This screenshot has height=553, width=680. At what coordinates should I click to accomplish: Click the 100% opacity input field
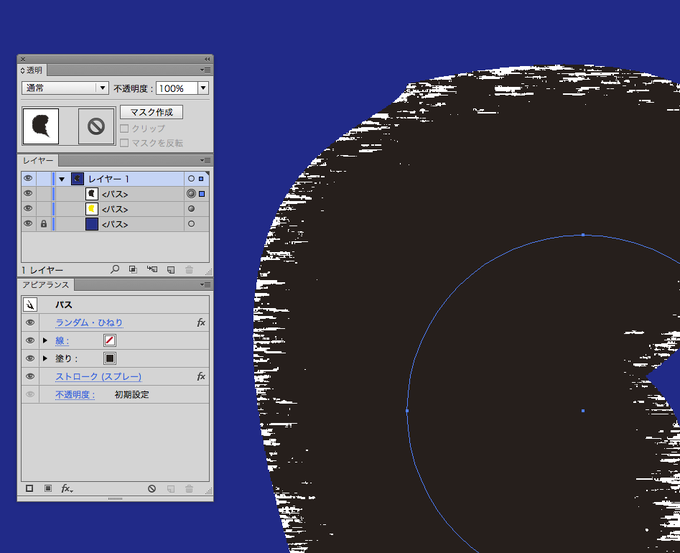(177, 88)
